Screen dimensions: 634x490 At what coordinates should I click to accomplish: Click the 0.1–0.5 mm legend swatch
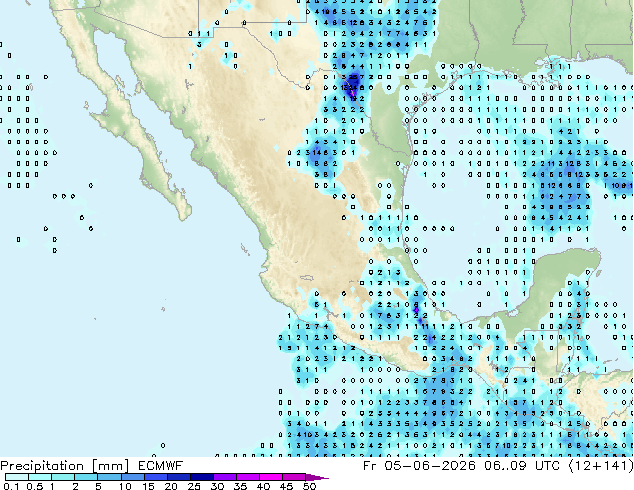click(x=17, y=477)
